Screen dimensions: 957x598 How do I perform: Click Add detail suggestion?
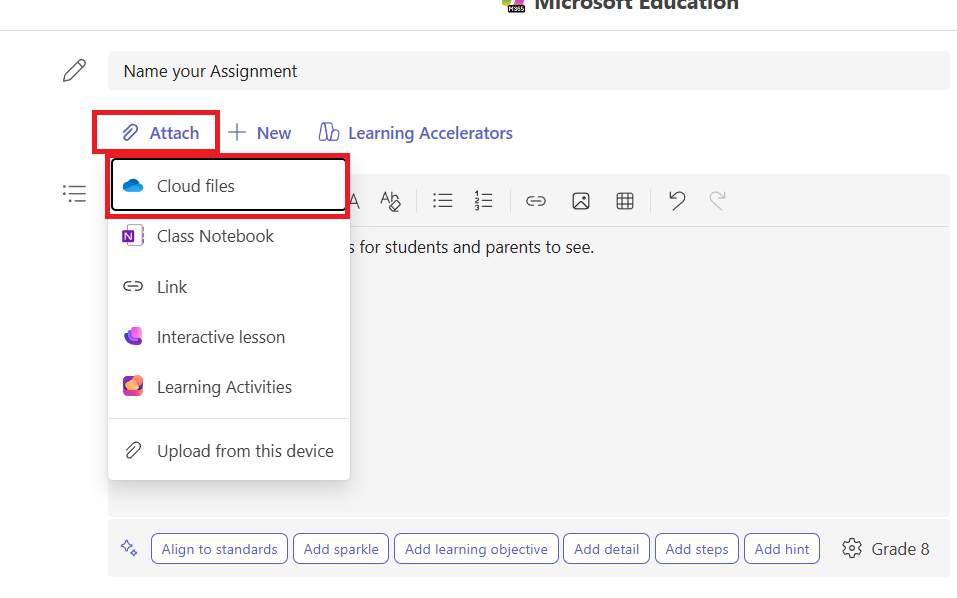point(606,549)
